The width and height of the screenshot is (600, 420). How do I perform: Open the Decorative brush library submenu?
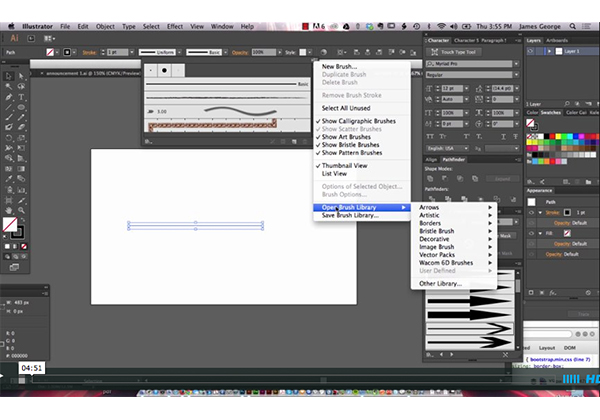coord(454,239)
